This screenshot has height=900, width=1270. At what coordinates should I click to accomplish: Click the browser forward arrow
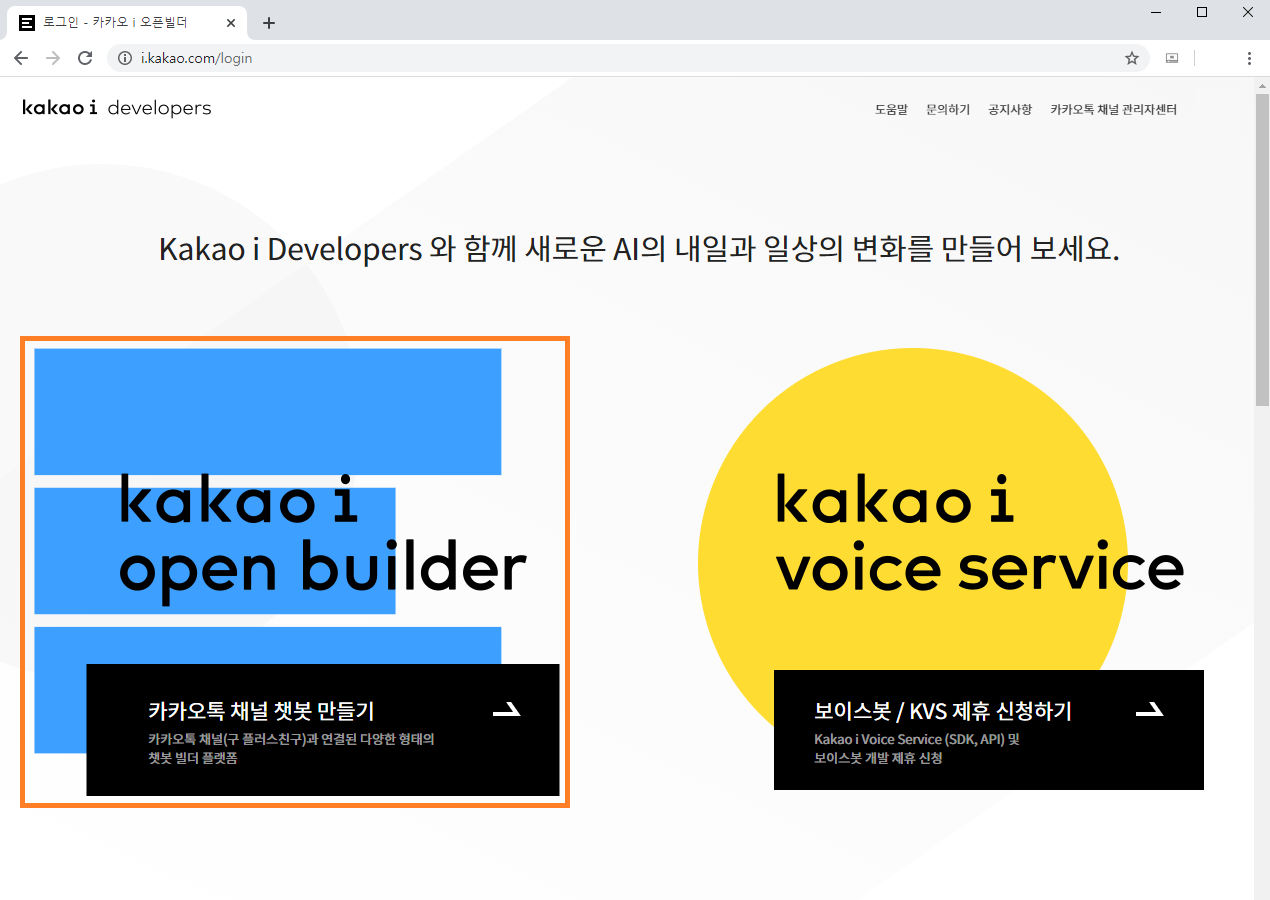53,58
